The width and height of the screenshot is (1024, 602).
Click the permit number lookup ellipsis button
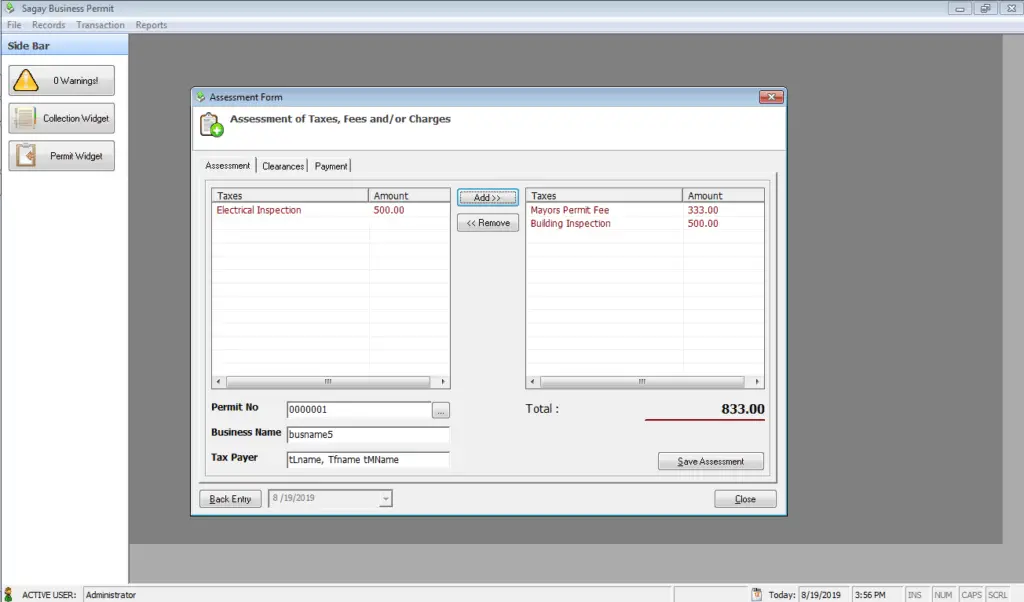(443, 410)
